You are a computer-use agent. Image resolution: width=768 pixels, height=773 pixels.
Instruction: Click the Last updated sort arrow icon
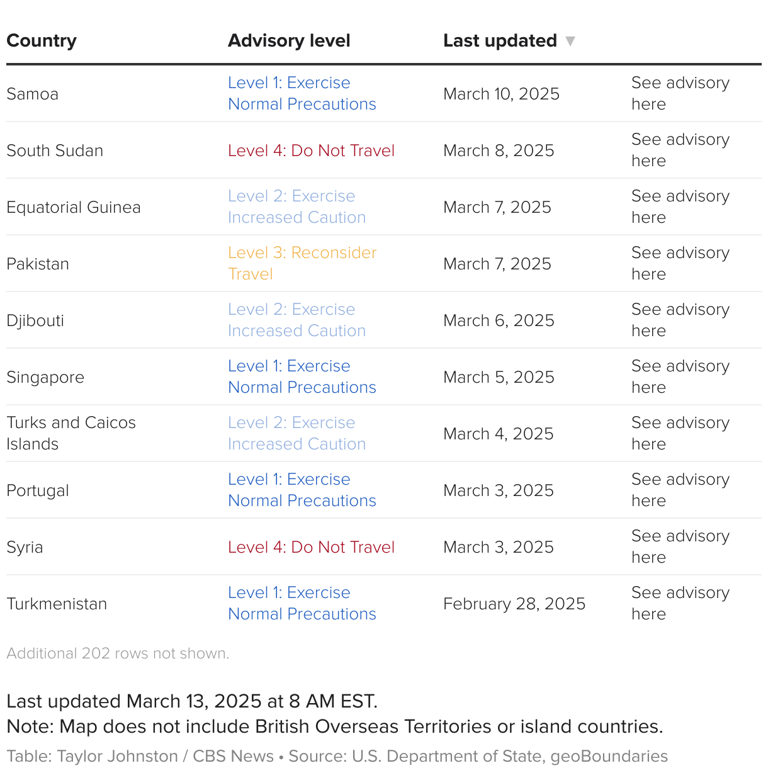coord(570,41)
